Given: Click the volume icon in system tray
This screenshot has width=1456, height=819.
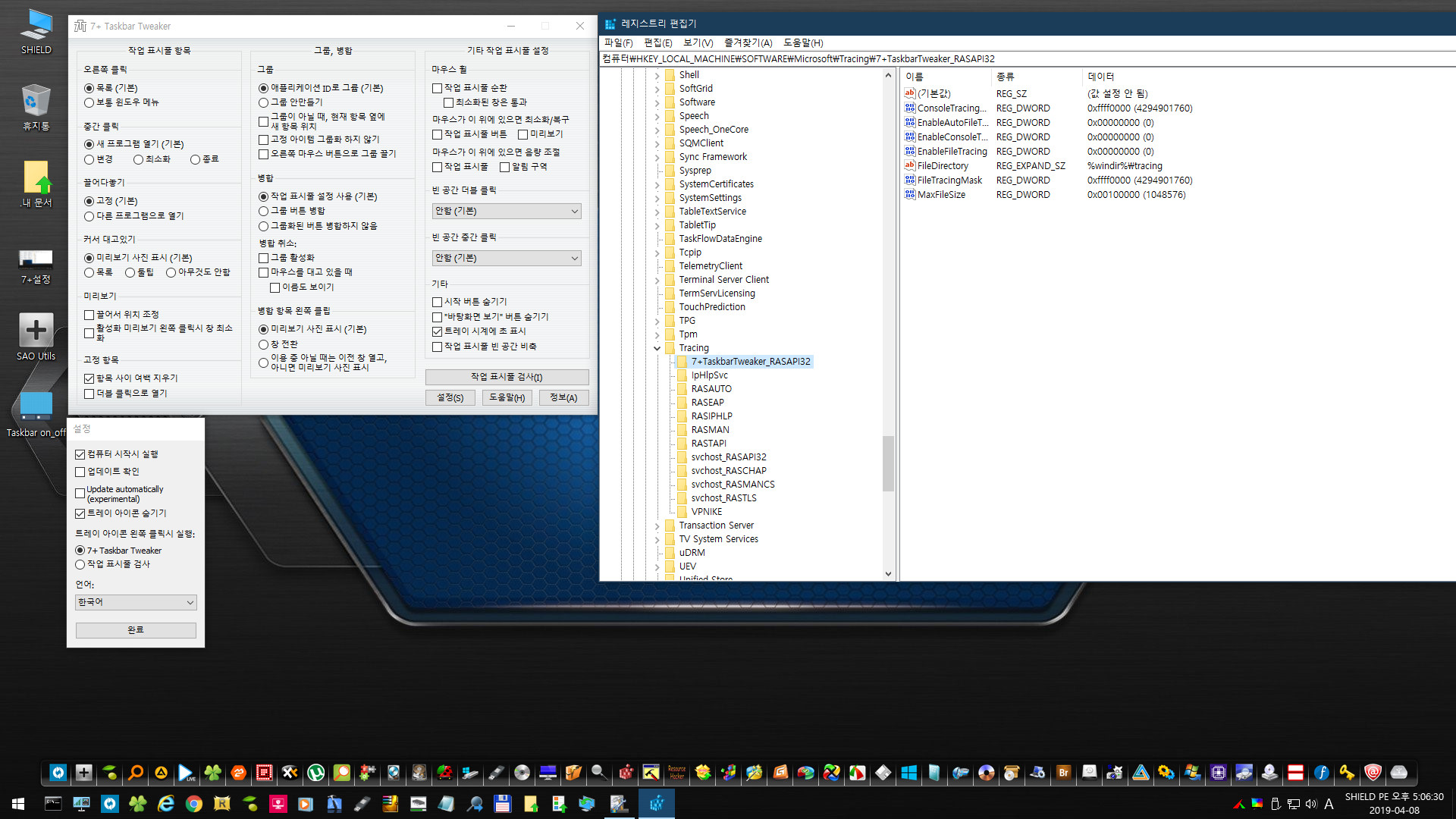Looking at the screenshot, I should pyautogui.click(x=1311, y=804).
